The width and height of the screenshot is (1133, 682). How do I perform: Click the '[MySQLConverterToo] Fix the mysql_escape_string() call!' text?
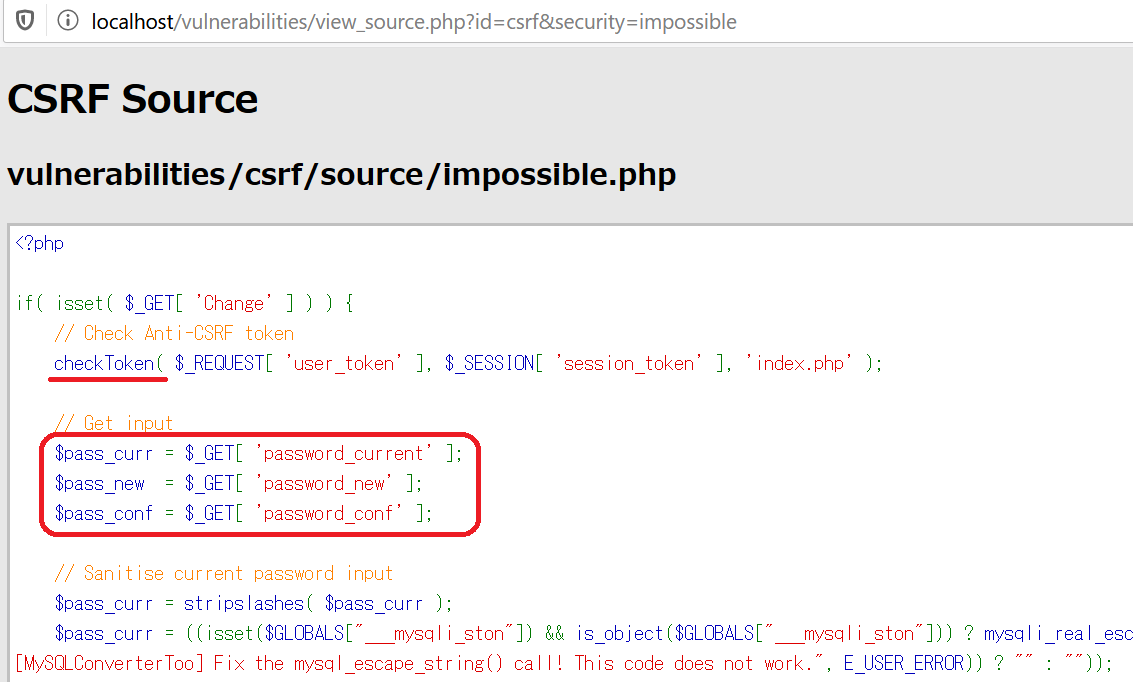(289, 663)
